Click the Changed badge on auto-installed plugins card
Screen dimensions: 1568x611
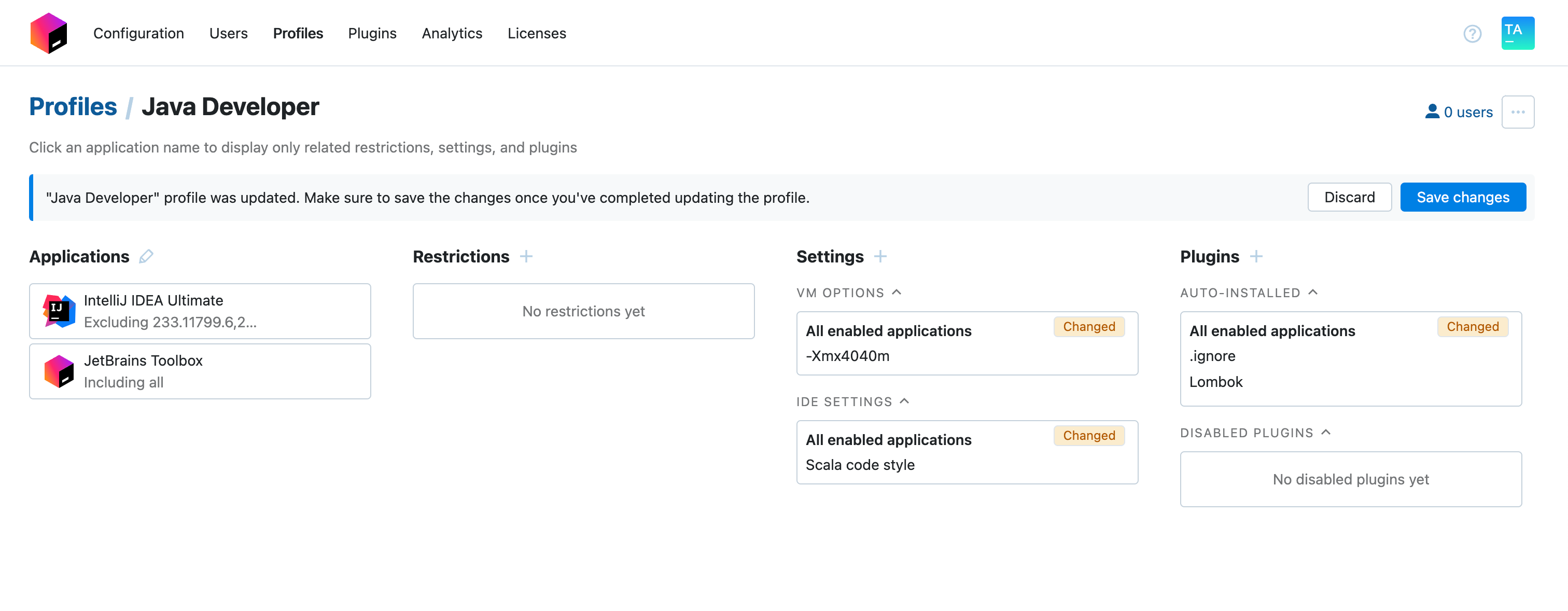(x=1472, y=327)
